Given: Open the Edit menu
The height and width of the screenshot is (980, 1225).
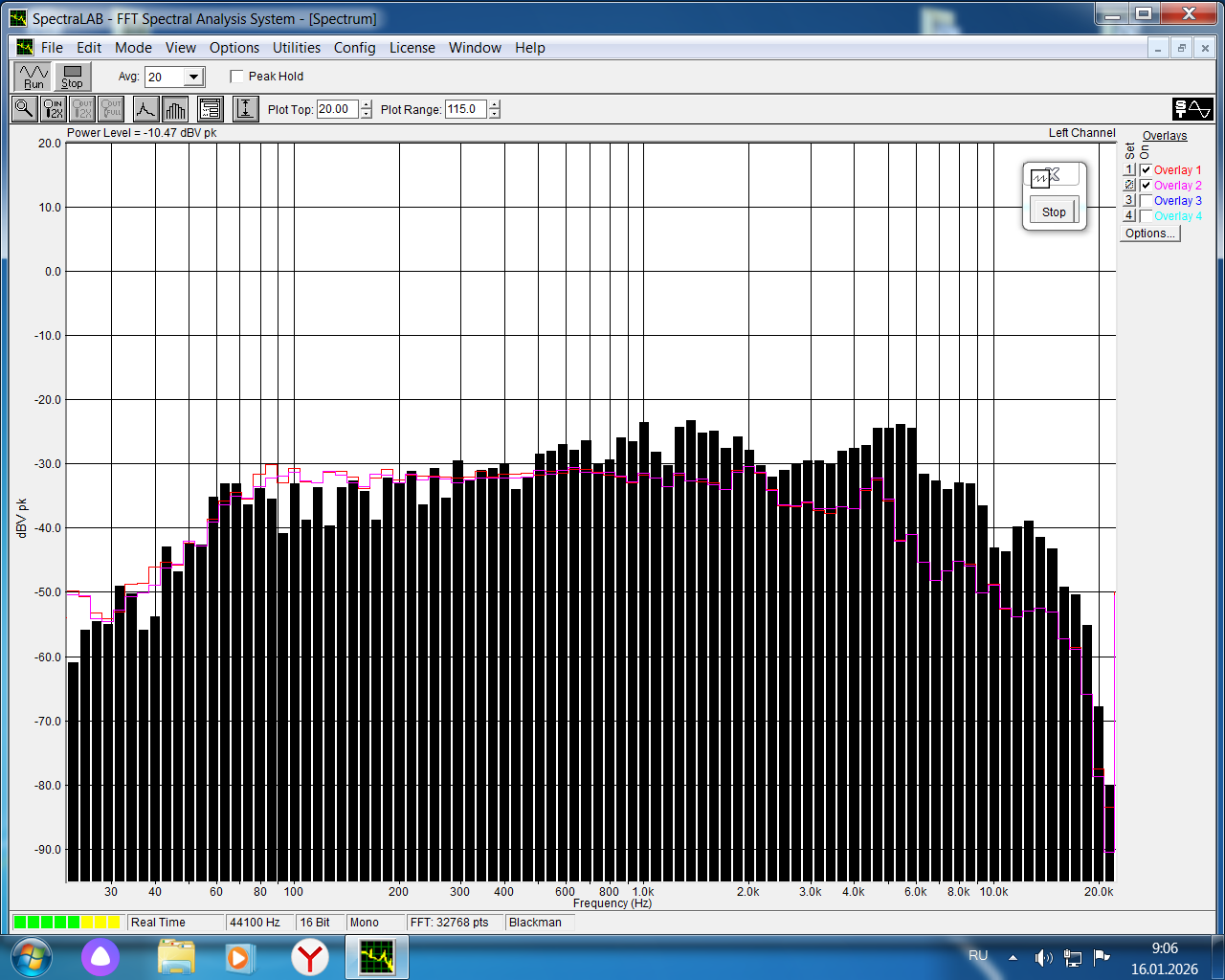Looking at the screenshot, I should (x=89, y=48).
